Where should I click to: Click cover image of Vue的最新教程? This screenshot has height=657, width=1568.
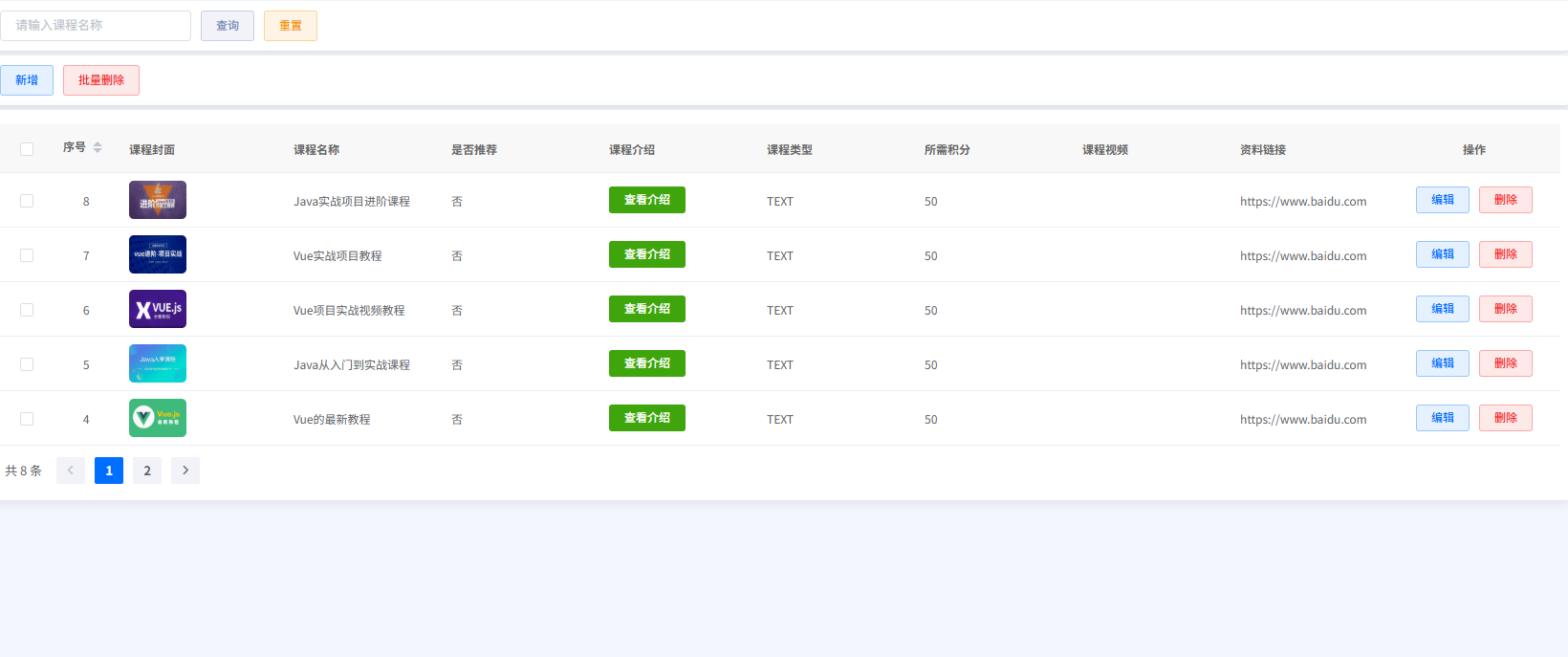(158, 418)
